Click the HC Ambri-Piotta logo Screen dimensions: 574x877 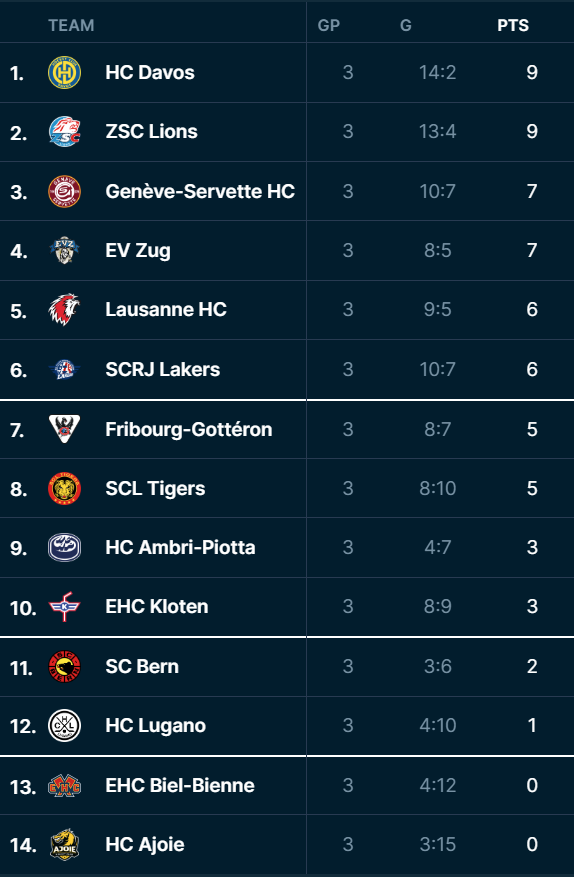(x=64, y=547)
